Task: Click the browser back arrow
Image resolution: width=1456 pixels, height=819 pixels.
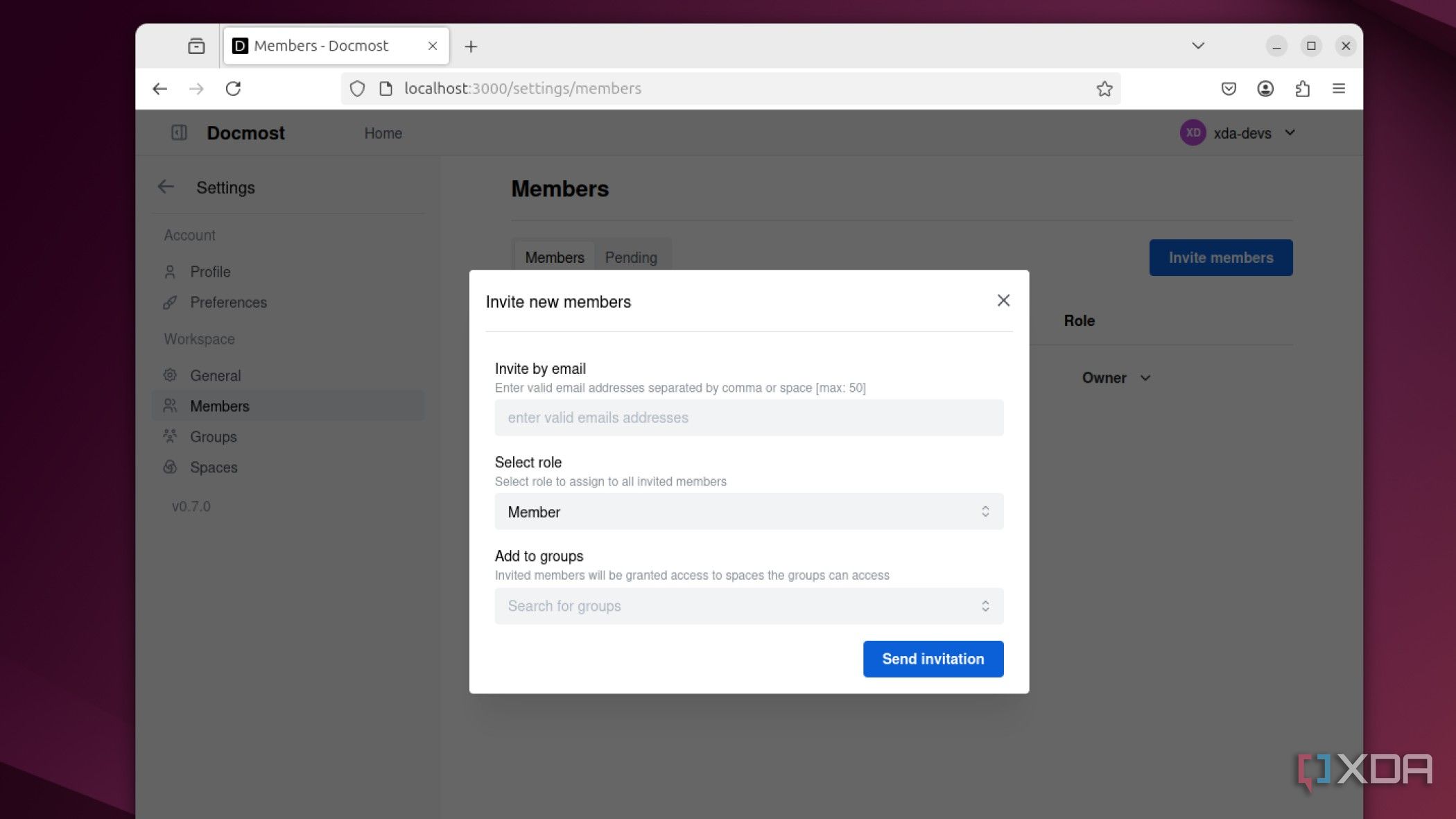Action: coord(159,88)
